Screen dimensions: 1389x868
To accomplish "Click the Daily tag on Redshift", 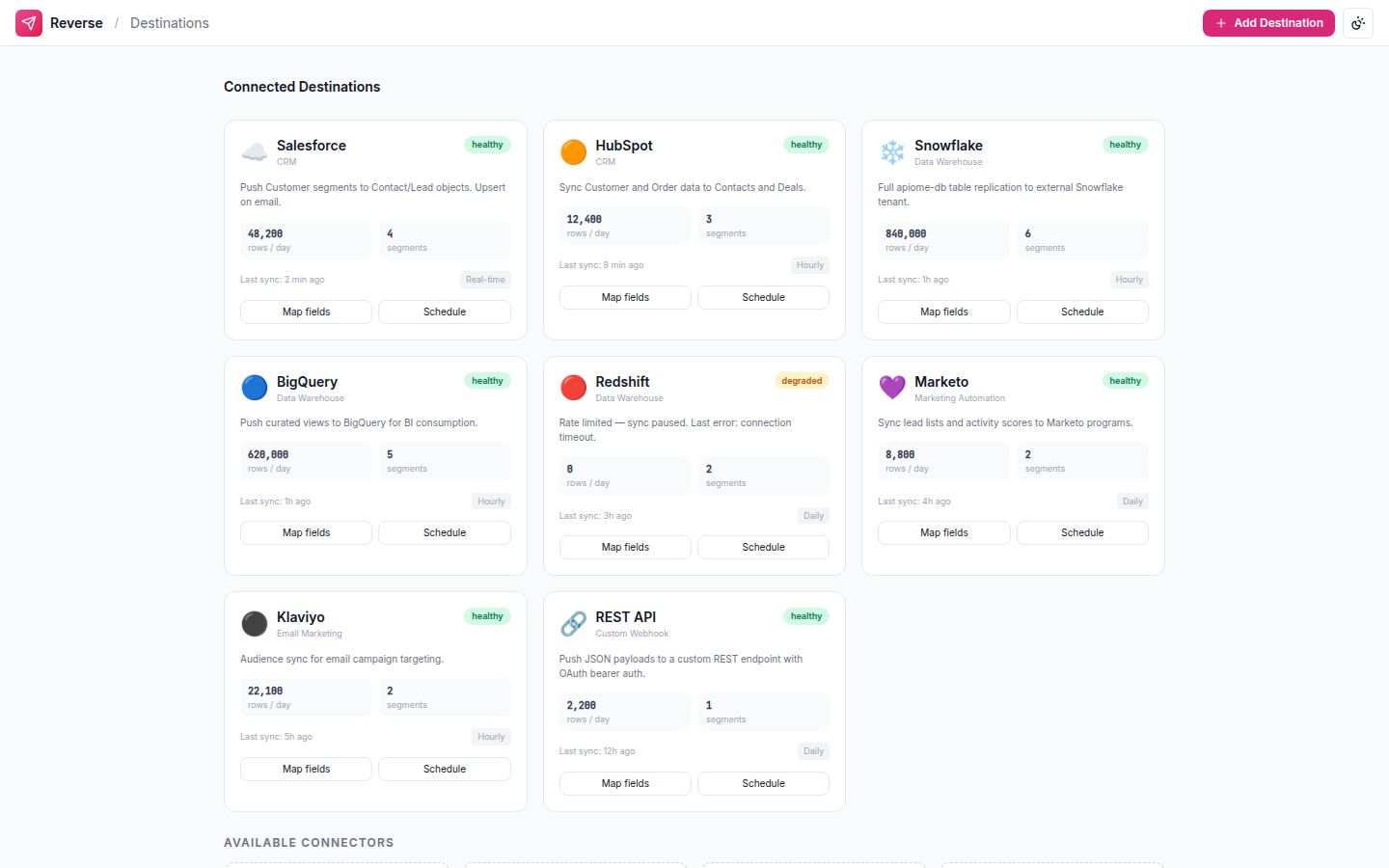I will click(814, 516).
